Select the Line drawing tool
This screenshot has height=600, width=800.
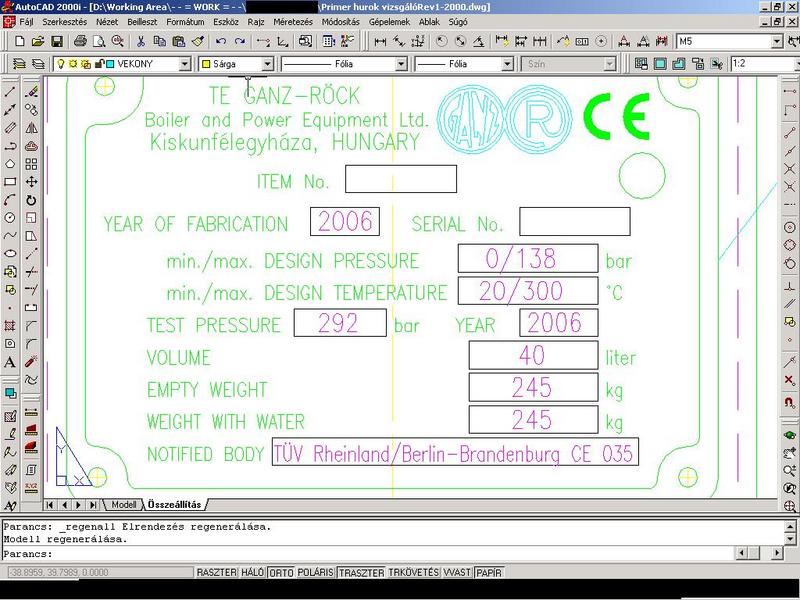(x=10, y=92)
